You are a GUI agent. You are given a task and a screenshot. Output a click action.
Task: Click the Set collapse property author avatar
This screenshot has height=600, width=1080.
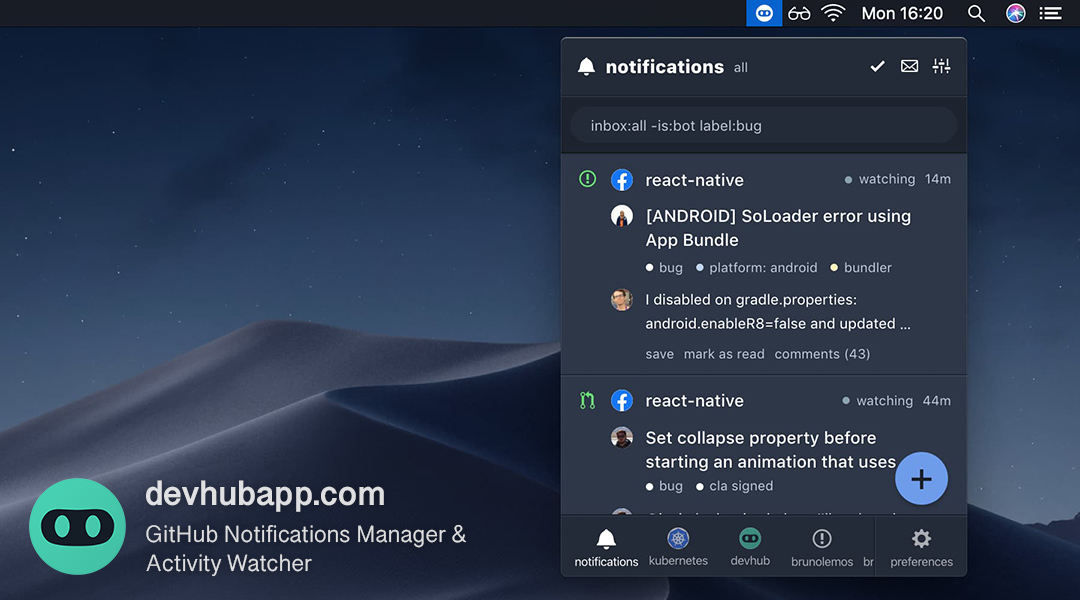621,437
